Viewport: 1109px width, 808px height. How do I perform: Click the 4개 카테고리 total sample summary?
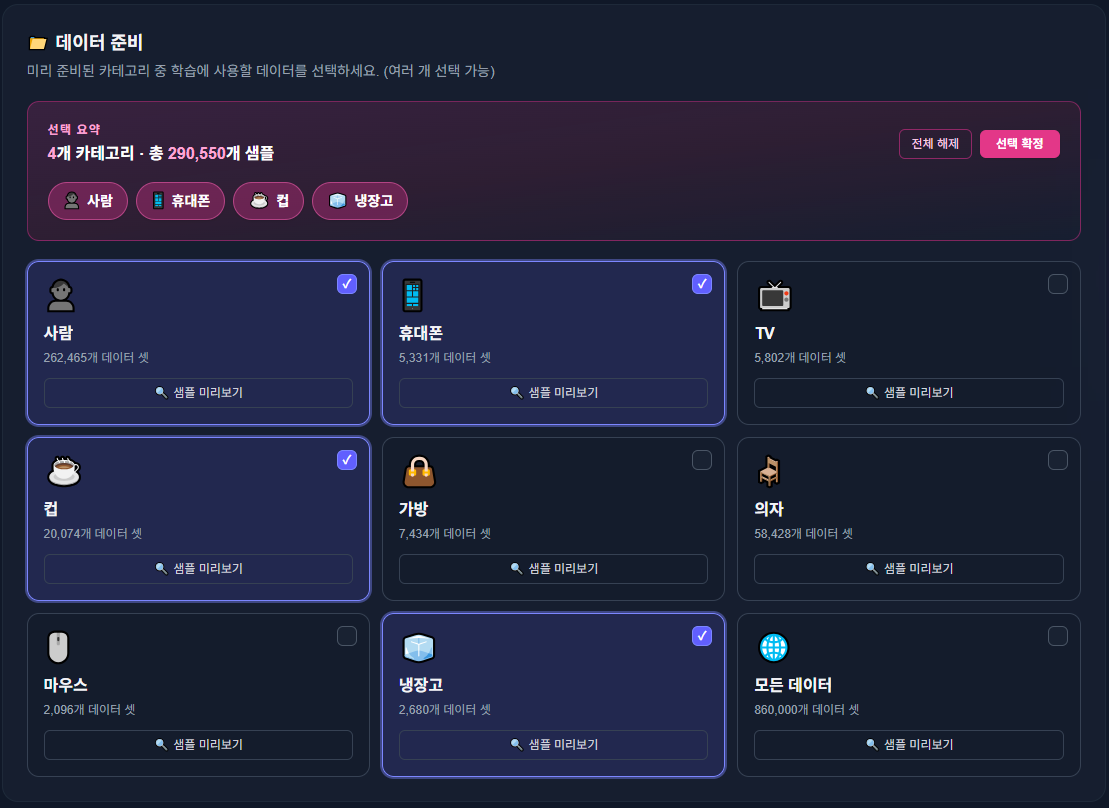coord(161,154)
